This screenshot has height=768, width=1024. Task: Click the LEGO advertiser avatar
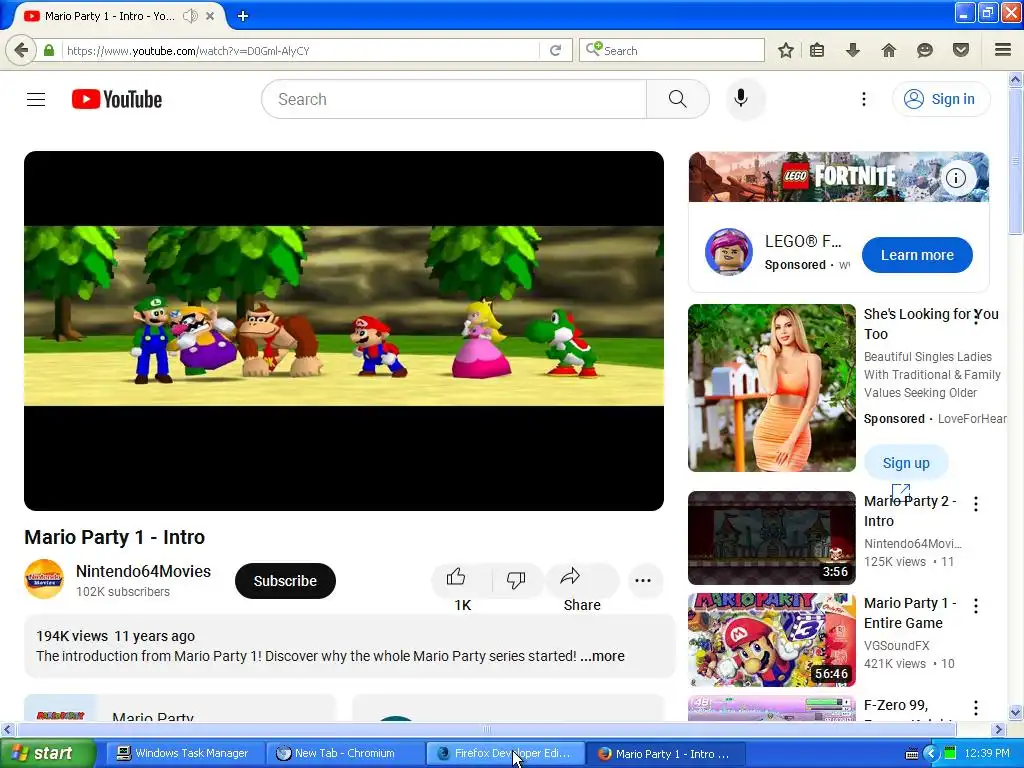(x=729, y=251)
